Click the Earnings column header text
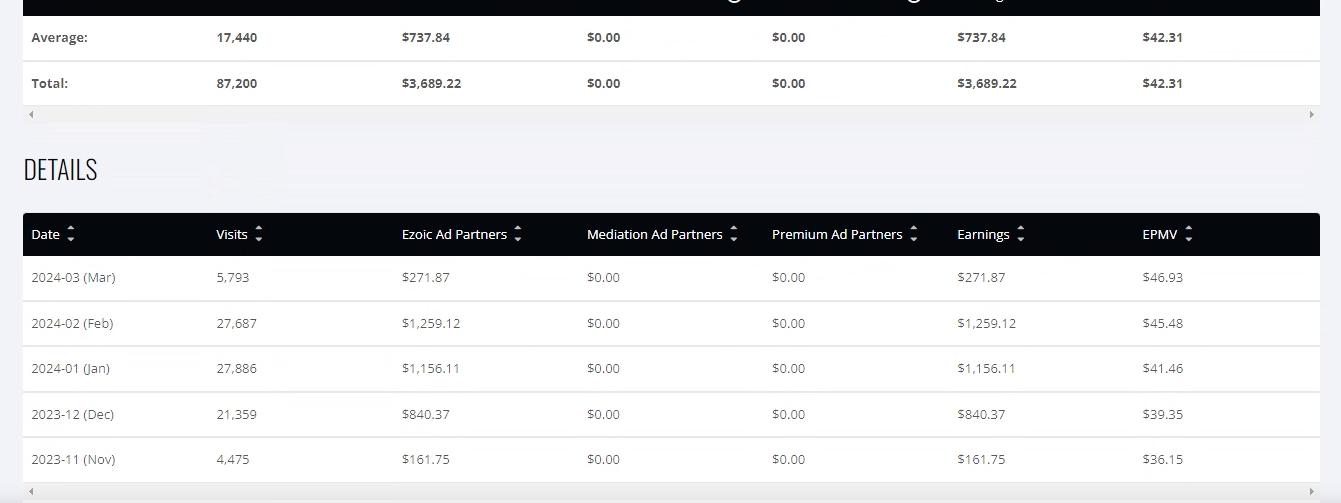Viewport: 1341px width, 503px height. [983, 234]
